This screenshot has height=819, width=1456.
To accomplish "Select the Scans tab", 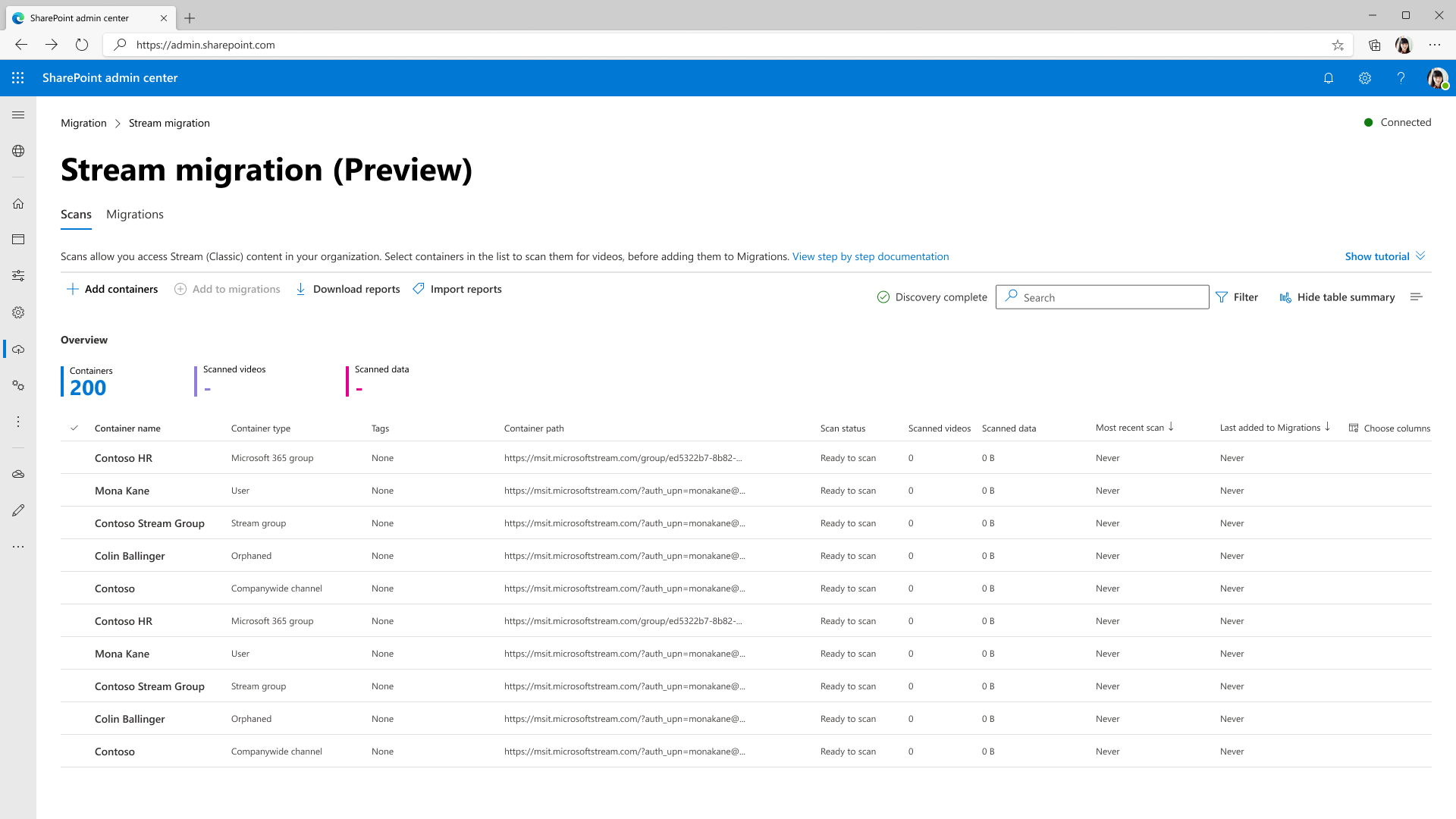I will point(76,214).
